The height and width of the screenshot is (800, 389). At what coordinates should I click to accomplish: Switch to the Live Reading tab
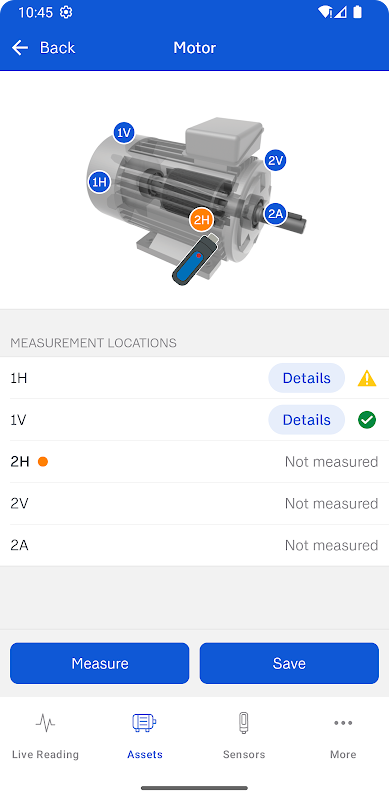(45, 736)
